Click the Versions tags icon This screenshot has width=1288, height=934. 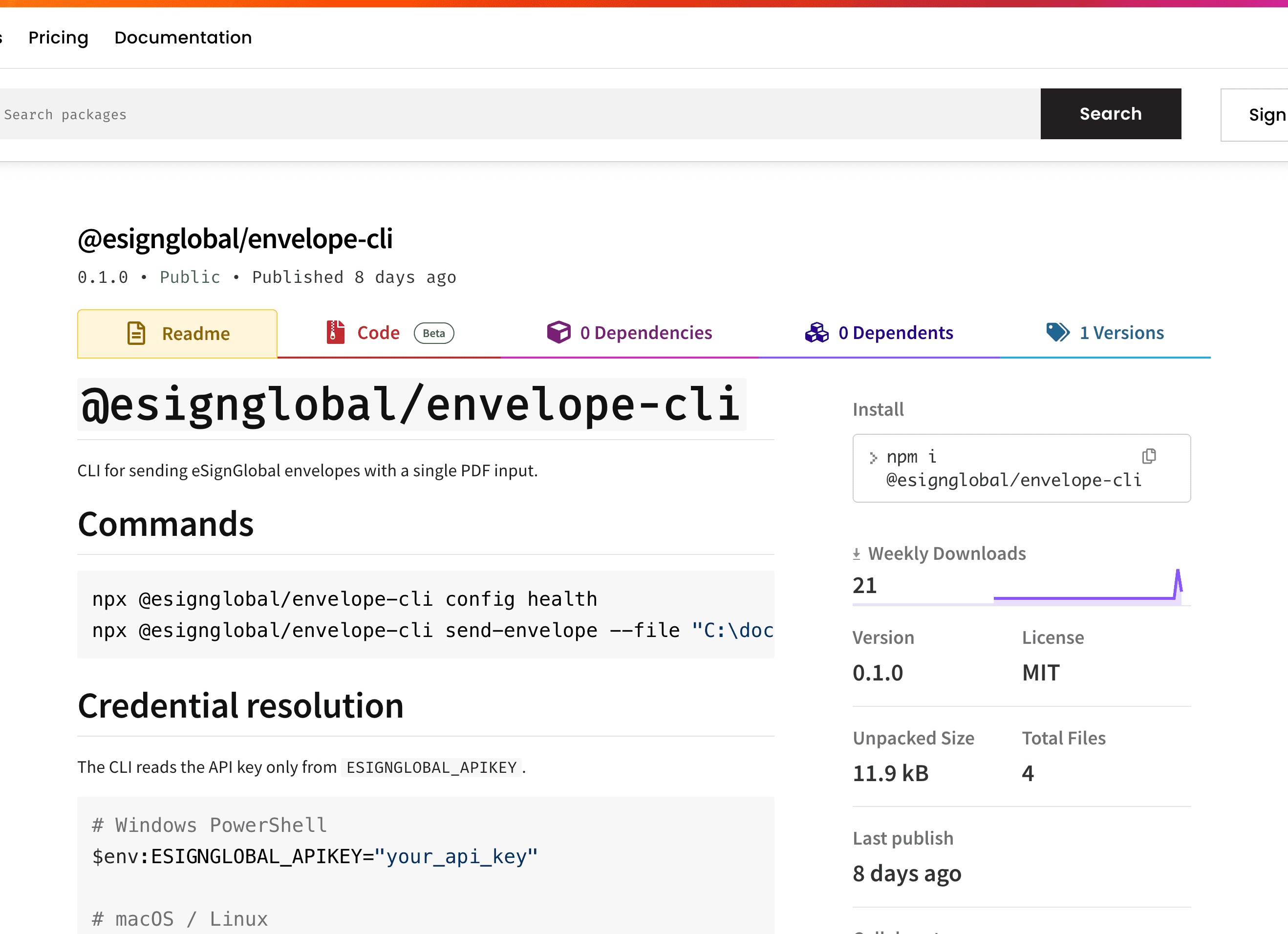[x=1058, y=332]
